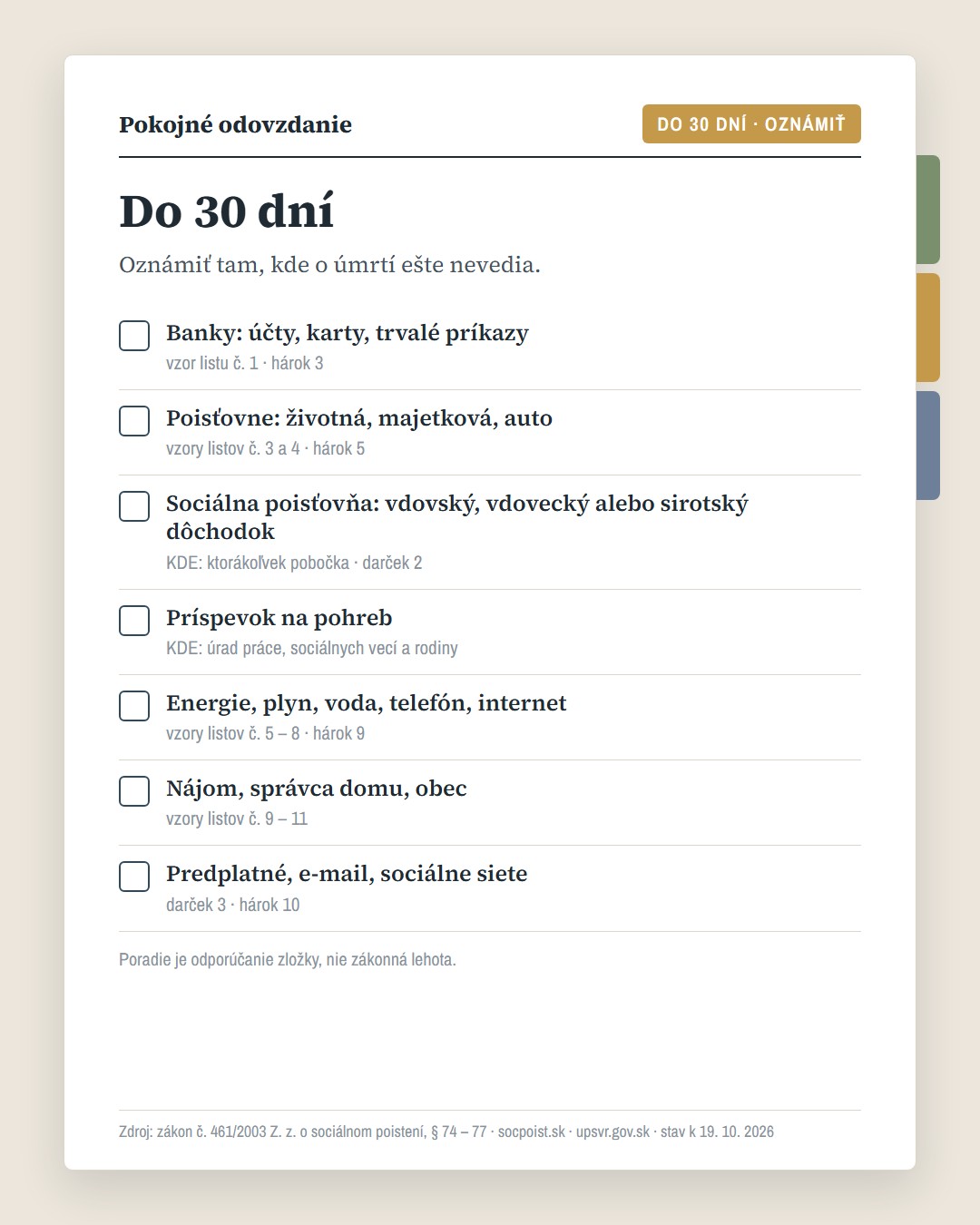Click the 'darček 3 · hárok 10' note
This screenshot has width=980, height=1225.
pyautogui.click(x=232, y=905)
